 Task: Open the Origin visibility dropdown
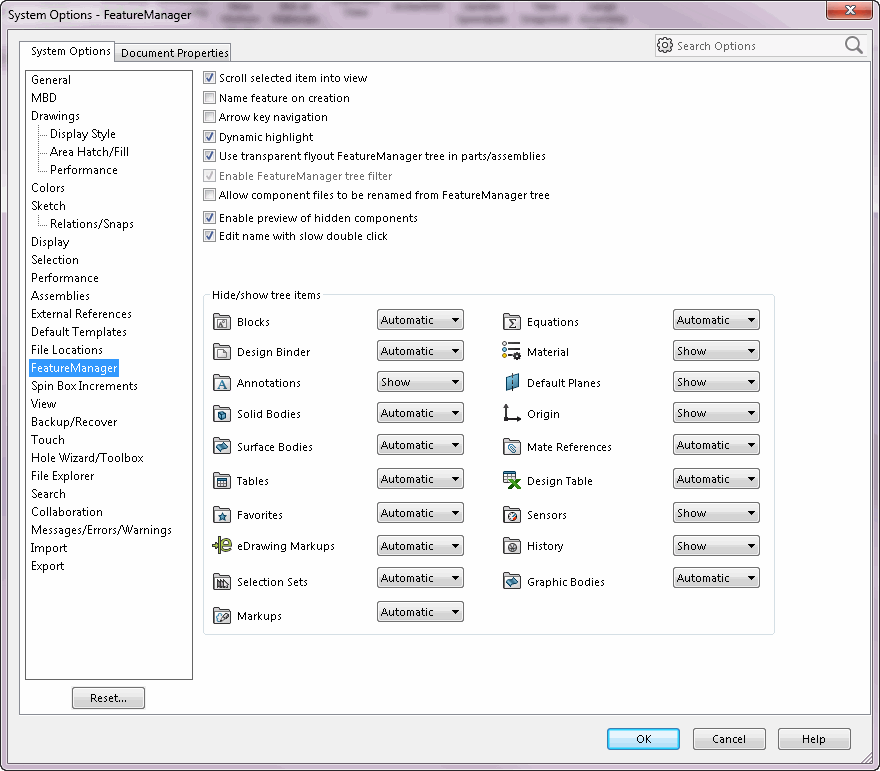[716, 413]
